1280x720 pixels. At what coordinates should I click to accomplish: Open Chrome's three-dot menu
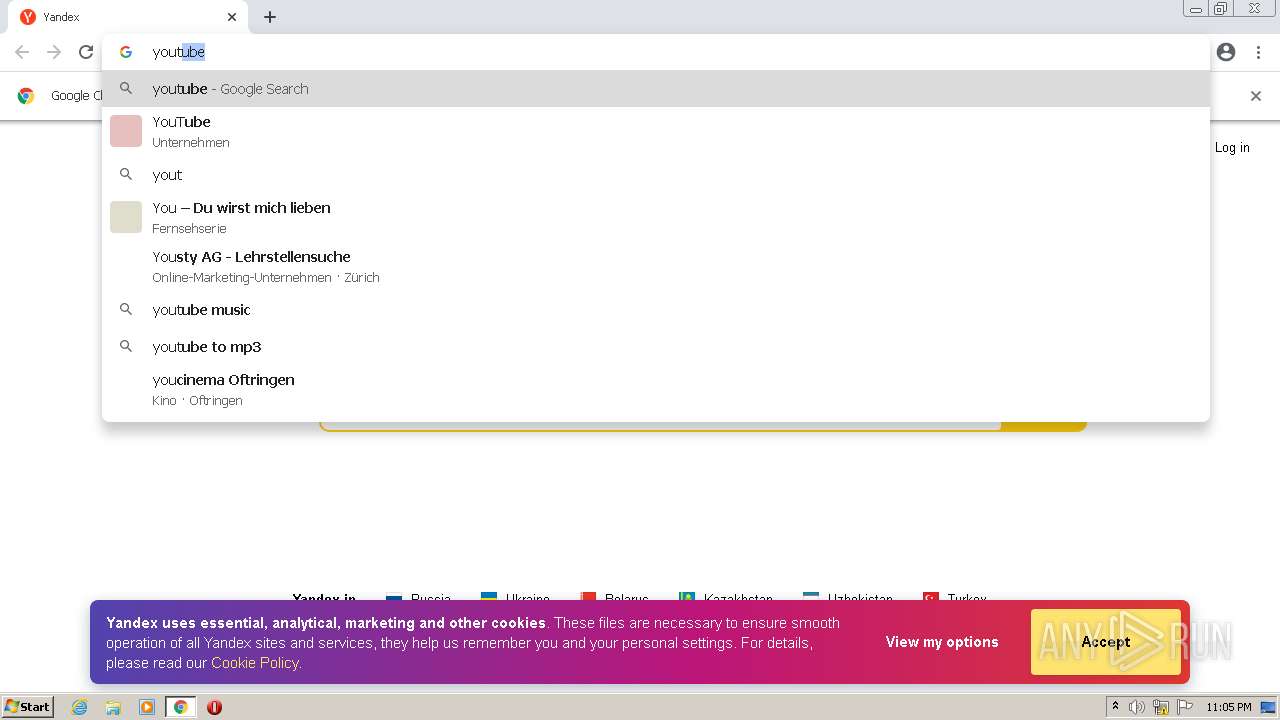click(1258, 52)
